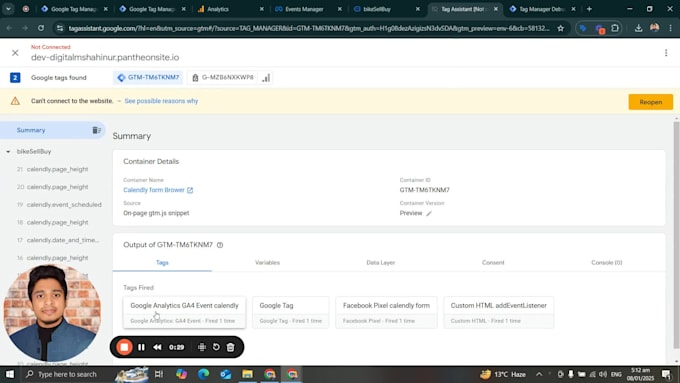Click the recorder drag handle icon

tap(202, 347)
